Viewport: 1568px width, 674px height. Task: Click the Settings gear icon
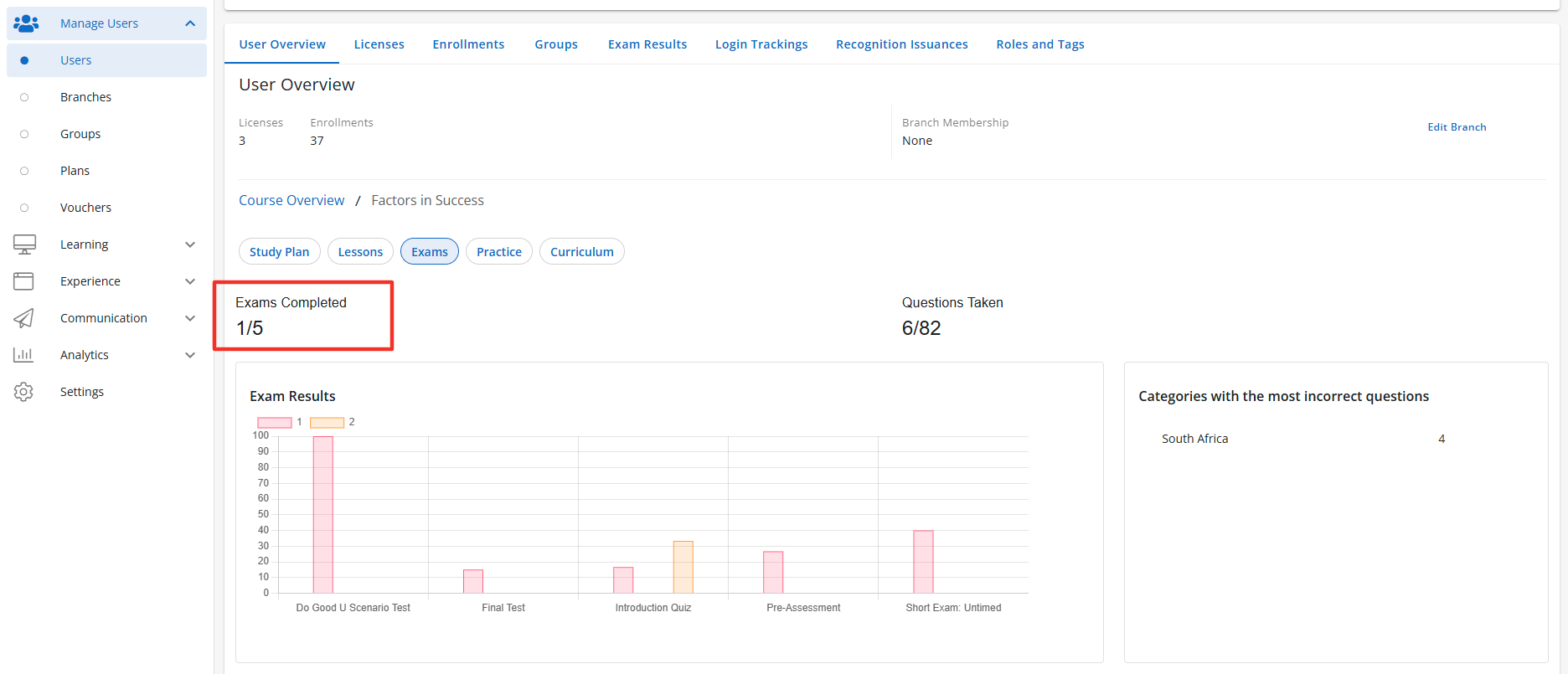(x=23, y=392)
